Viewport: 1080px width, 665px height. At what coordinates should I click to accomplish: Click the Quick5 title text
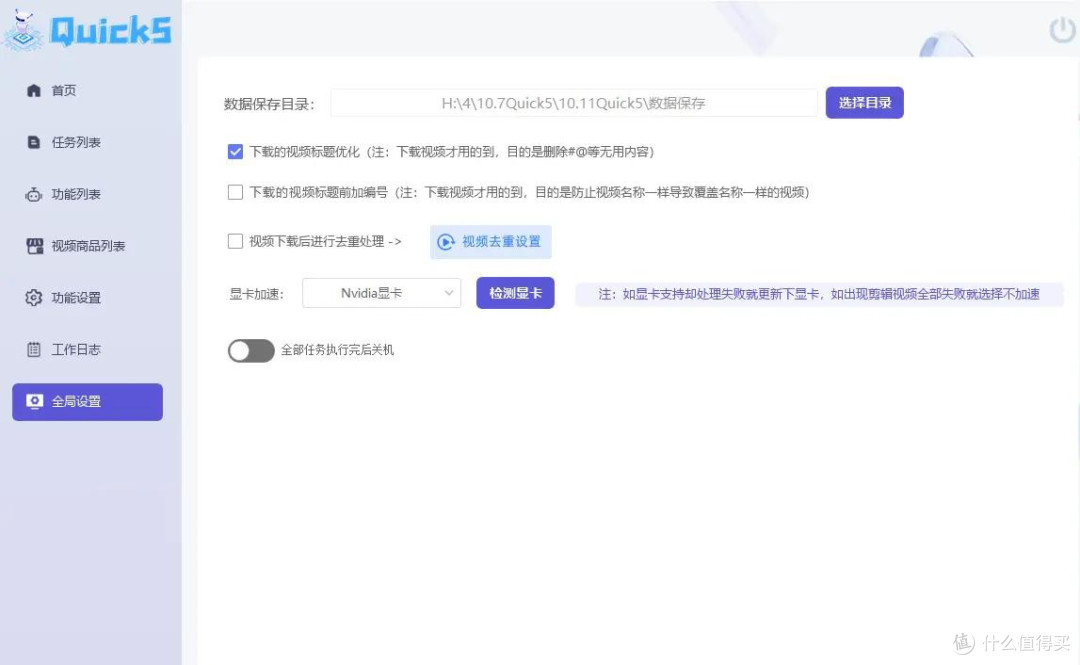[111, 31]
